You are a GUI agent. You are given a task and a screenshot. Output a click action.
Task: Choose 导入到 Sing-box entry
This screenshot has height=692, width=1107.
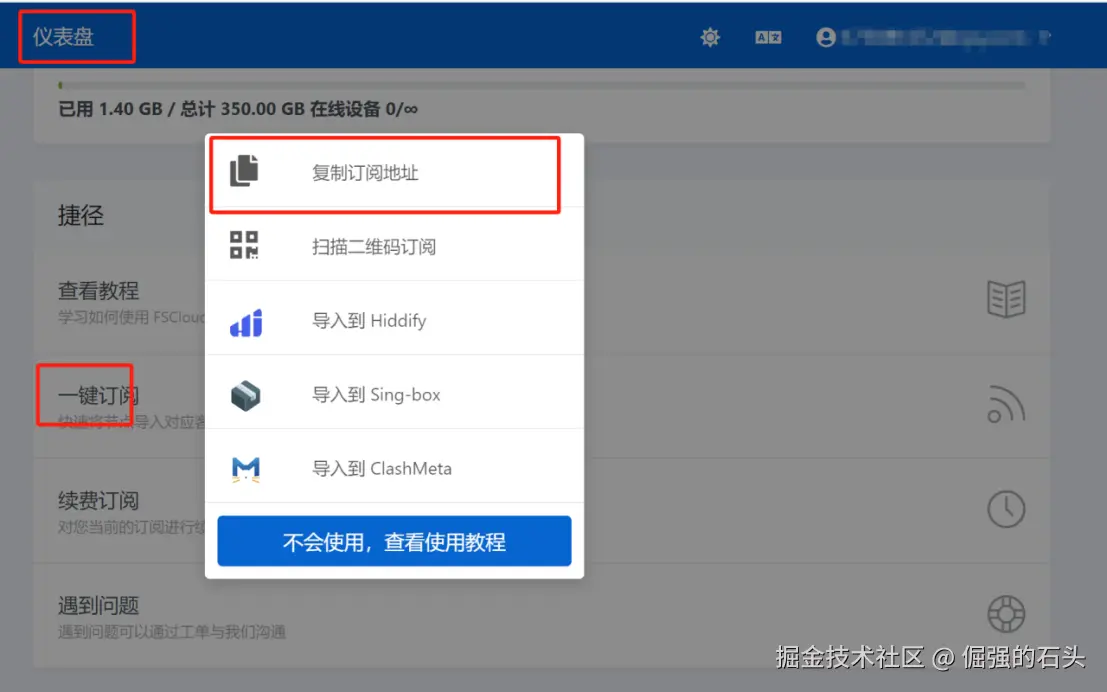(x=395, y=395)
